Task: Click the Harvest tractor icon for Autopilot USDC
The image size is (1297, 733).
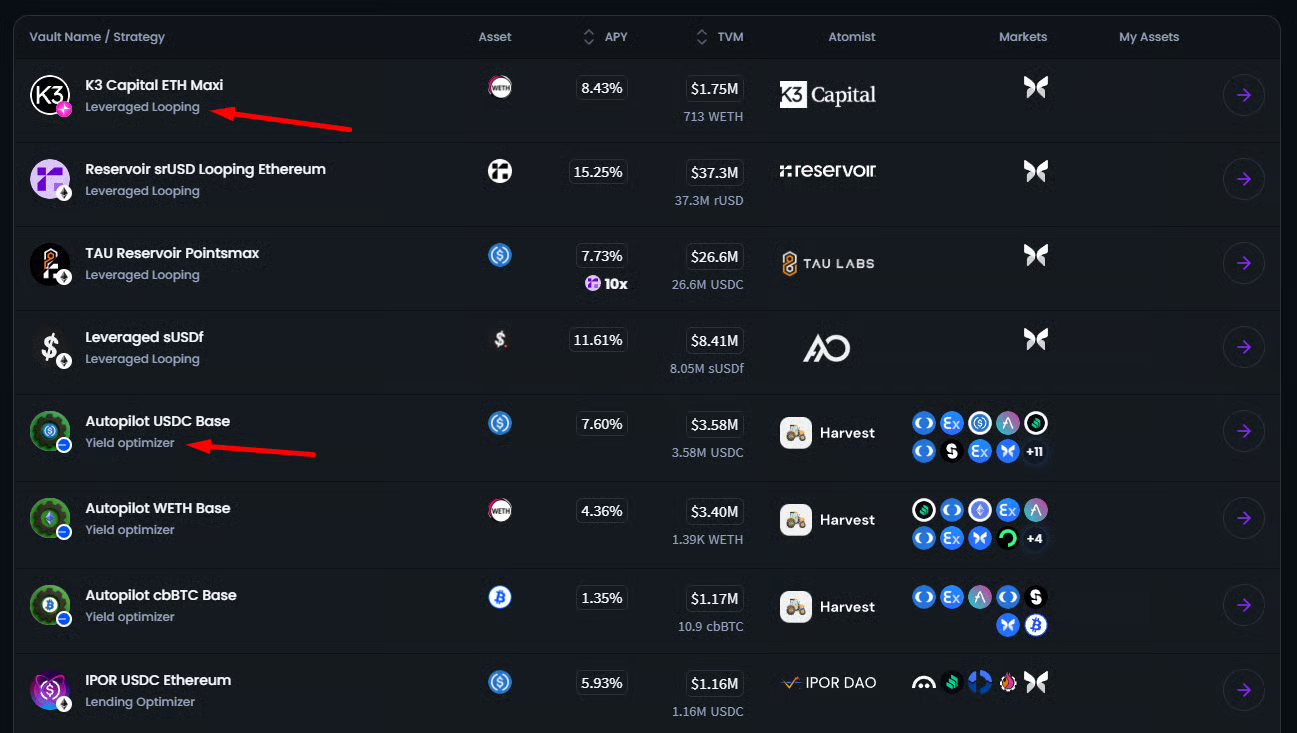Action: coord(796,433)
